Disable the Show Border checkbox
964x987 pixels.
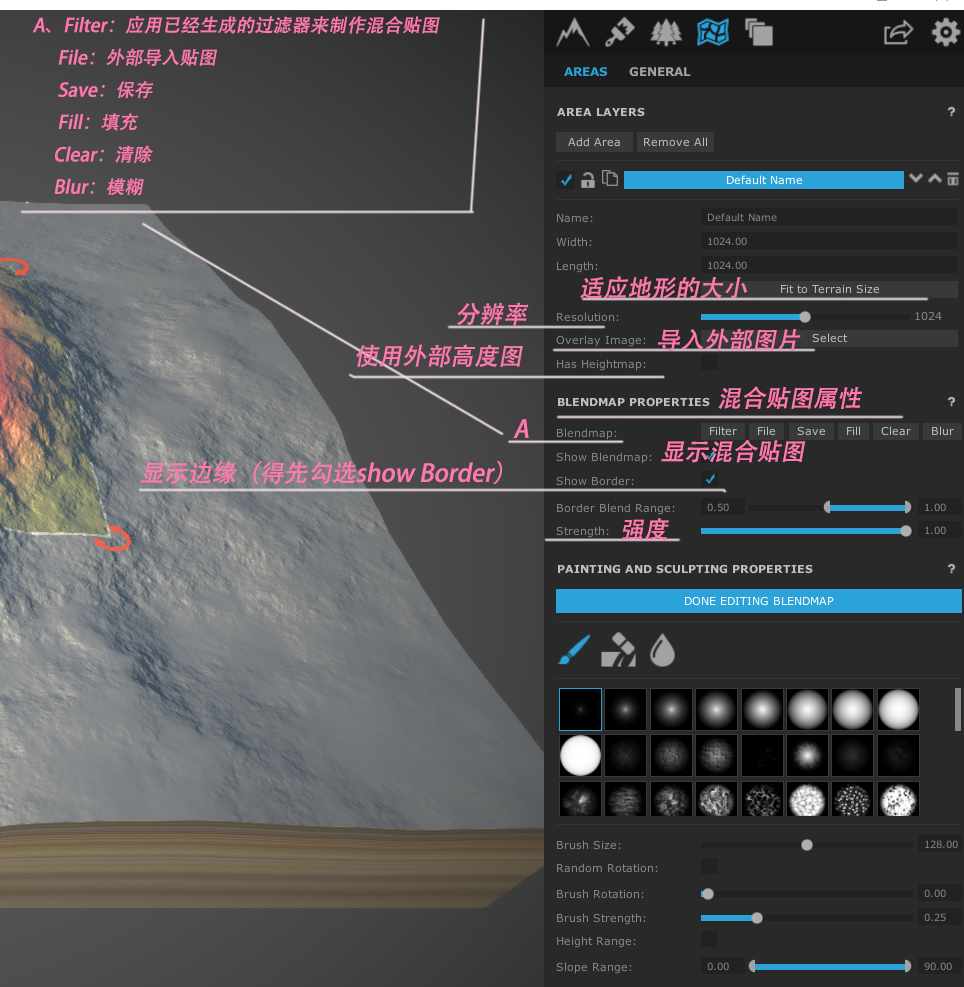(710, 479)
